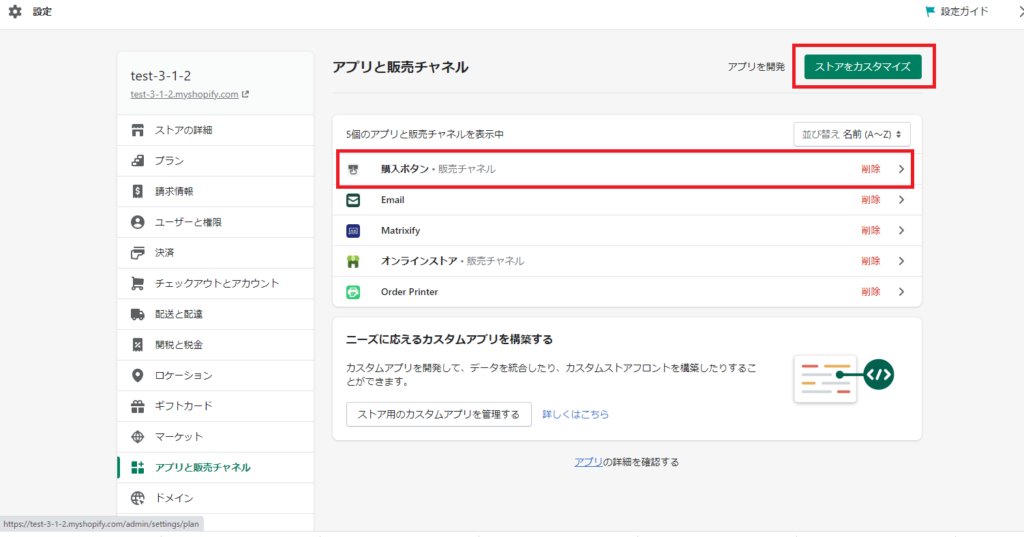Click the Matrixify app icon
Image resolution: width=1024 pixels, height=537 pixels.
click(x=353, y=231)
